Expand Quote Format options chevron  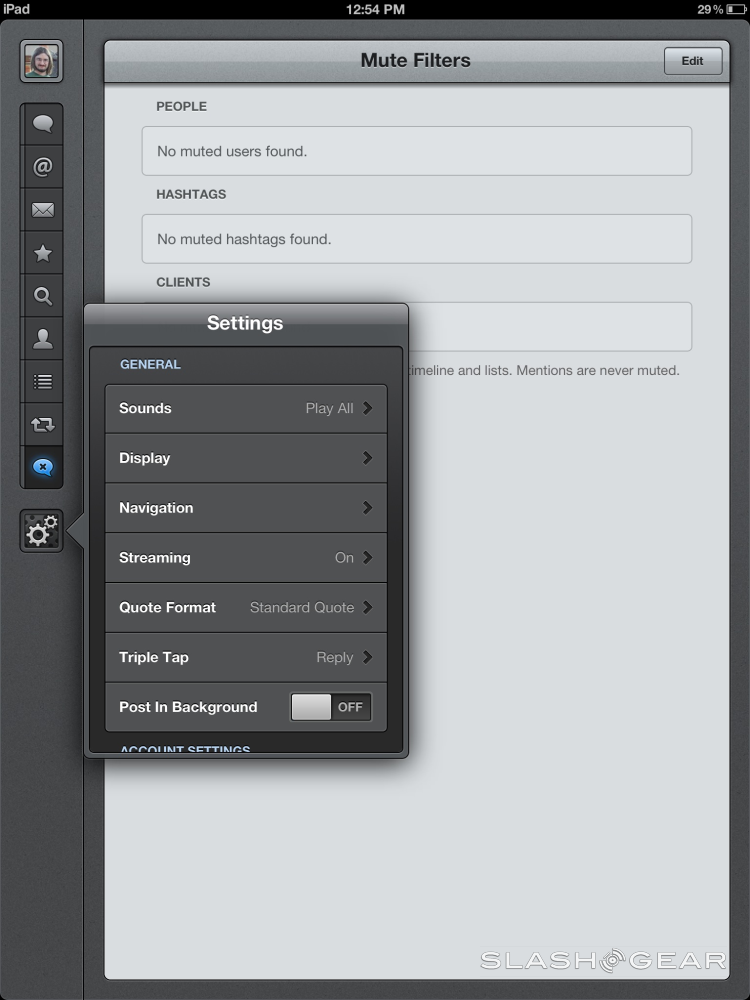click(367, 607)
